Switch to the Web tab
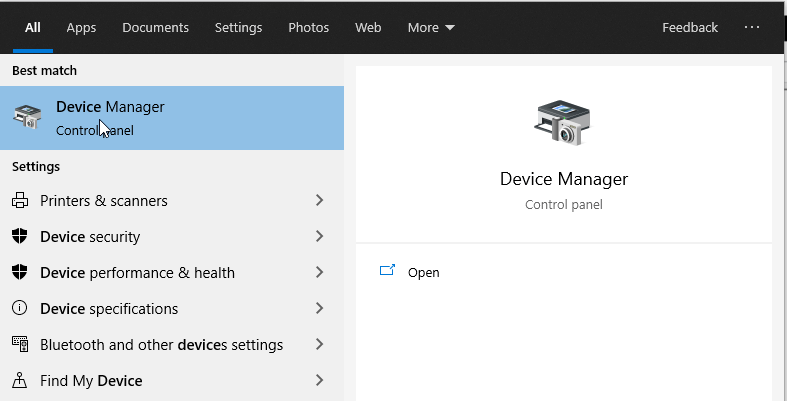This screenshot has height=401, width=787. 368,28
